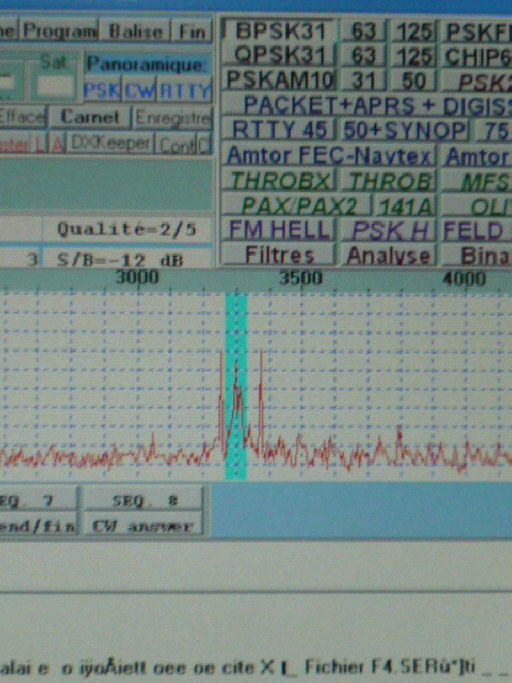The width and height of the screenshot is (512, 683).
Task: Pick the PAX/PAX2 mode
Action: (297, 206)
